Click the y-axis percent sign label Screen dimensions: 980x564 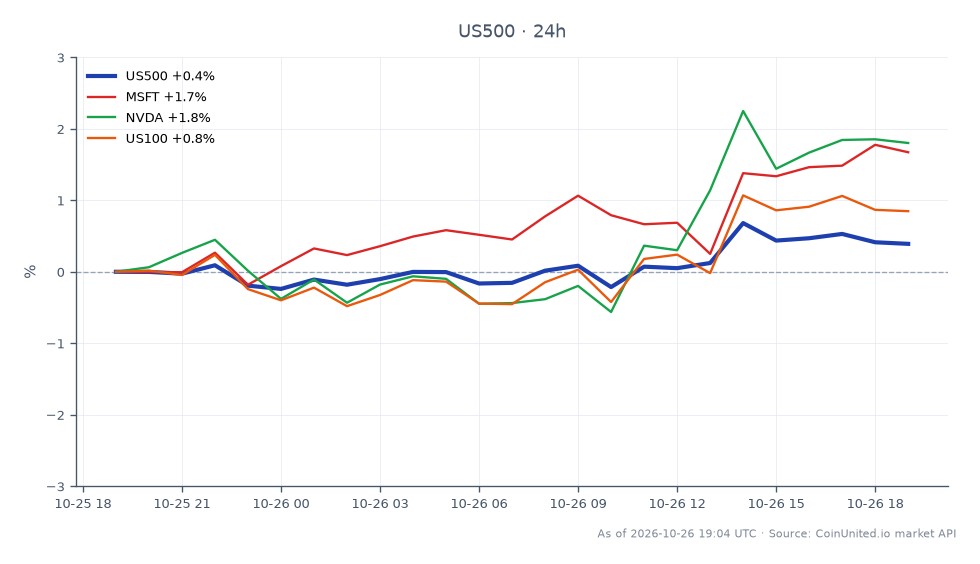(x=29, y=271)
